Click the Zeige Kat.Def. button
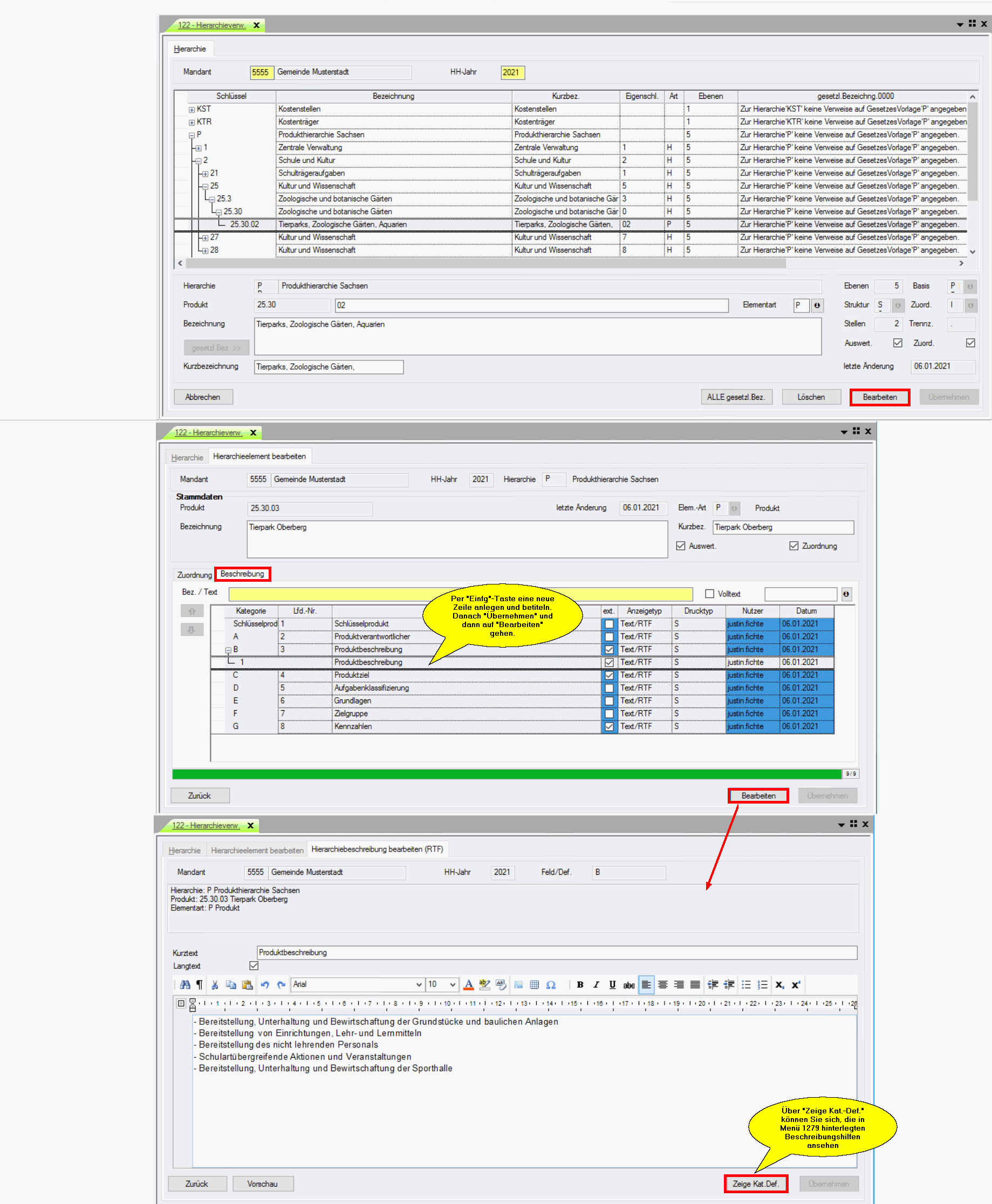The width and height of the screenshot is (992, 1204). 755,1183
